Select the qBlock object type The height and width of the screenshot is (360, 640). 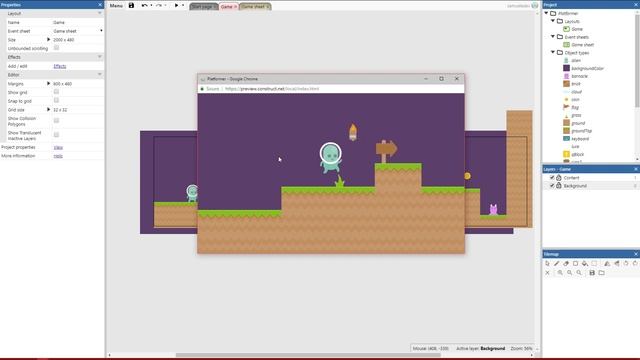click(x=577, y=154)
